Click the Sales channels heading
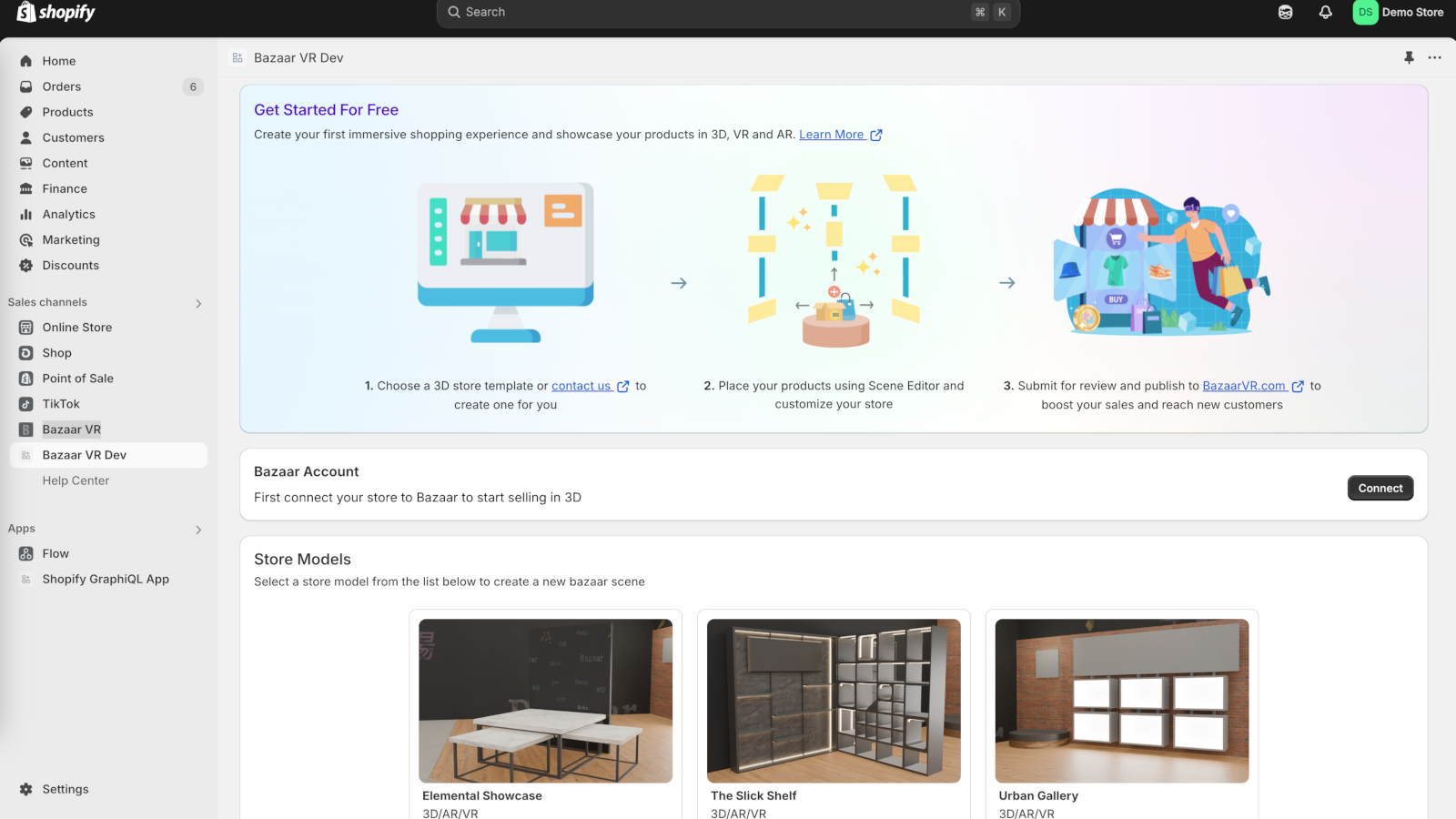The image size is (1456, 819). click(x=47, y=302)
